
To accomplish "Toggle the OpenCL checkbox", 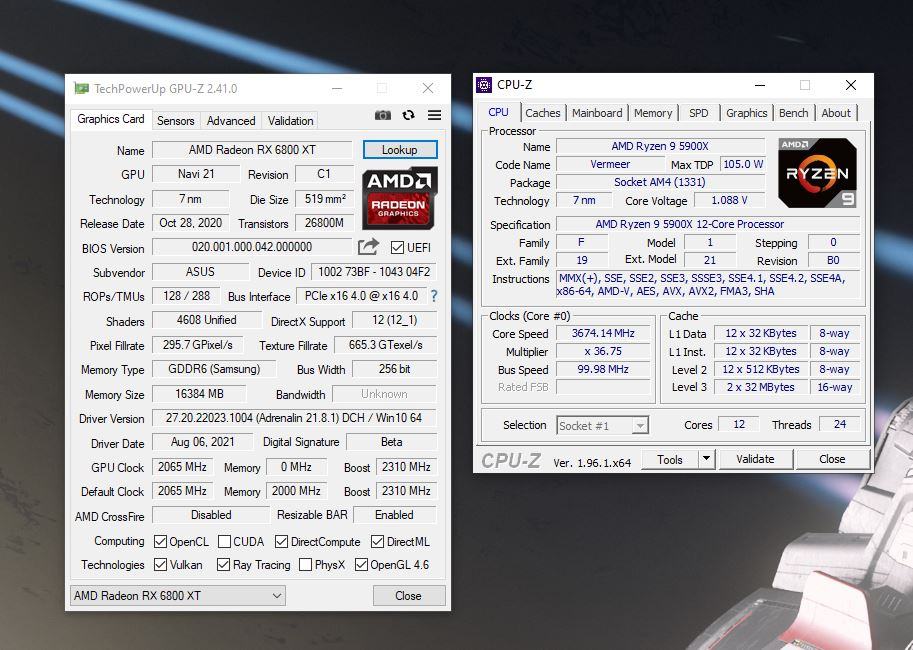I will click(160, 542).
